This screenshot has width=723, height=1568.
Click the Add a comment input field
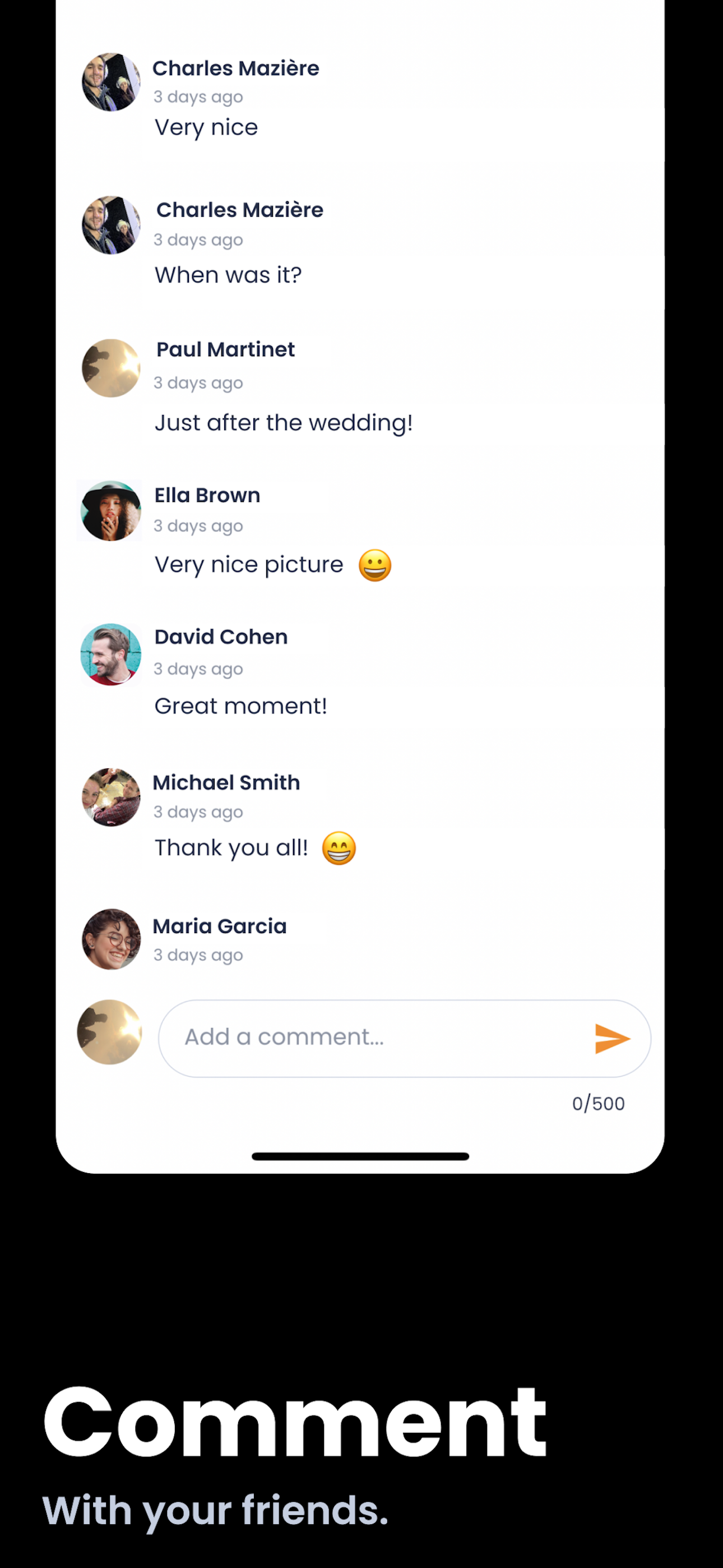pyautogui.click(x=405, y=1039)
